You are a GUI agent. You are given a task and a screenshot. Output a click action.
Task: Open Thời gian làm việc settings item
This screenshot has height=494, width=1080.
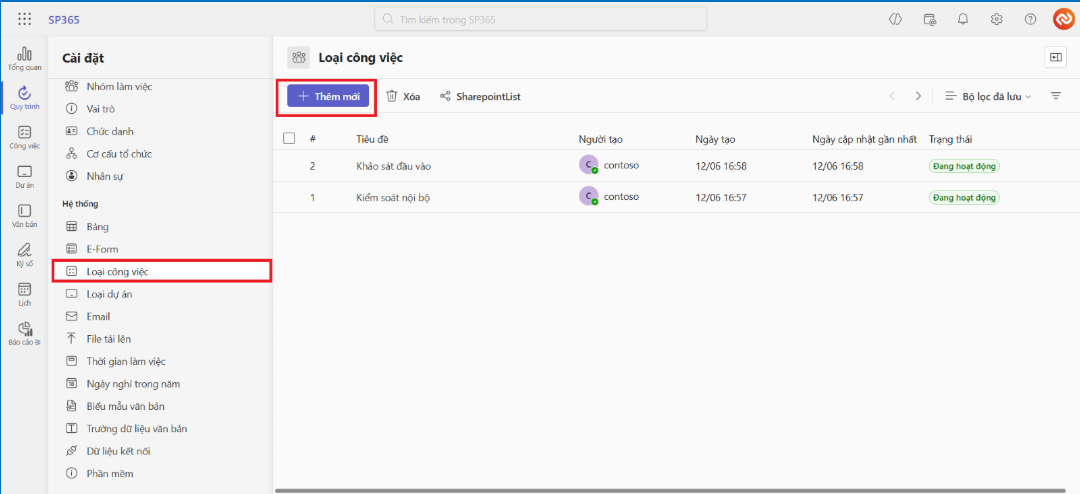(x=125, y=361)
